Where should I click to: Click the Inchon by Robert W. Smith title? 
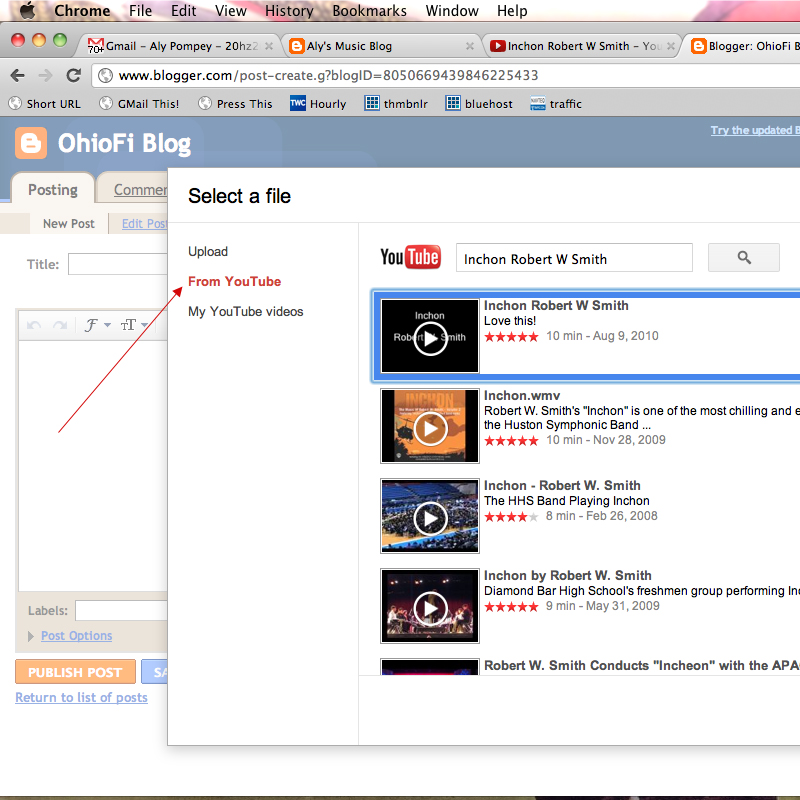pos(568,576)
